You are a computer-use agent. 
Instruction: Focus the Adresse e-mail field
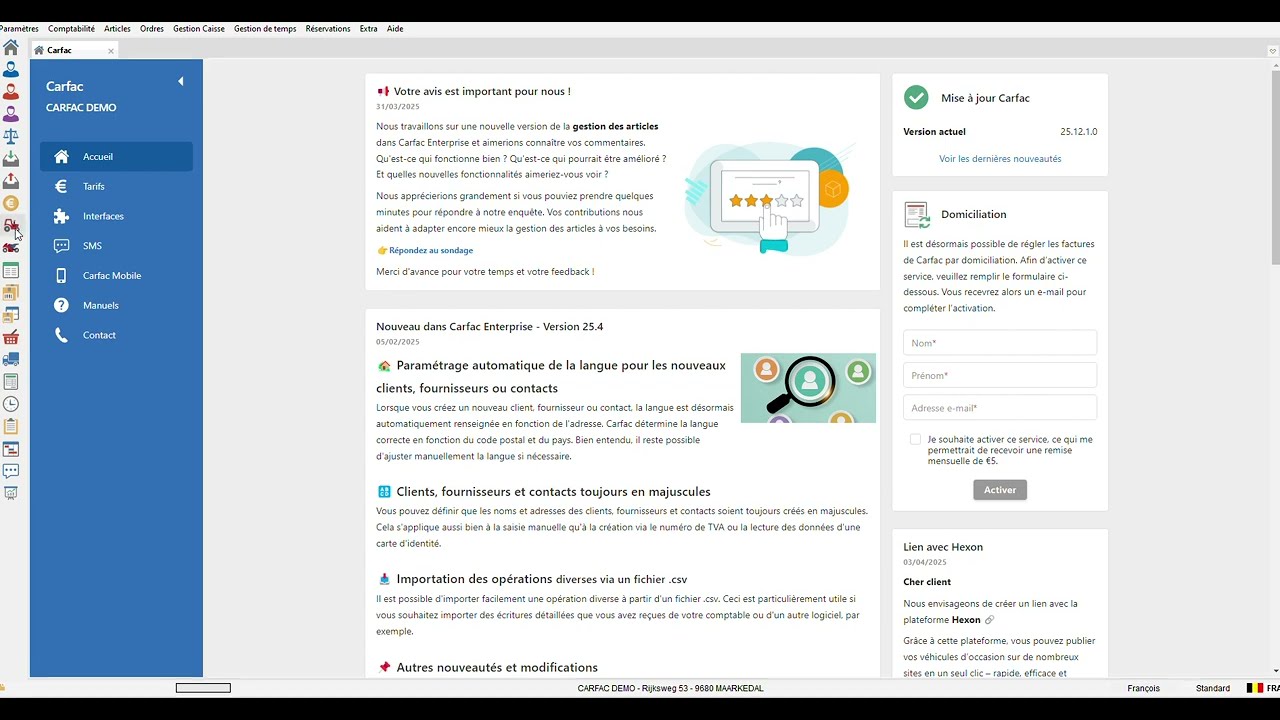click(1000, 408)
